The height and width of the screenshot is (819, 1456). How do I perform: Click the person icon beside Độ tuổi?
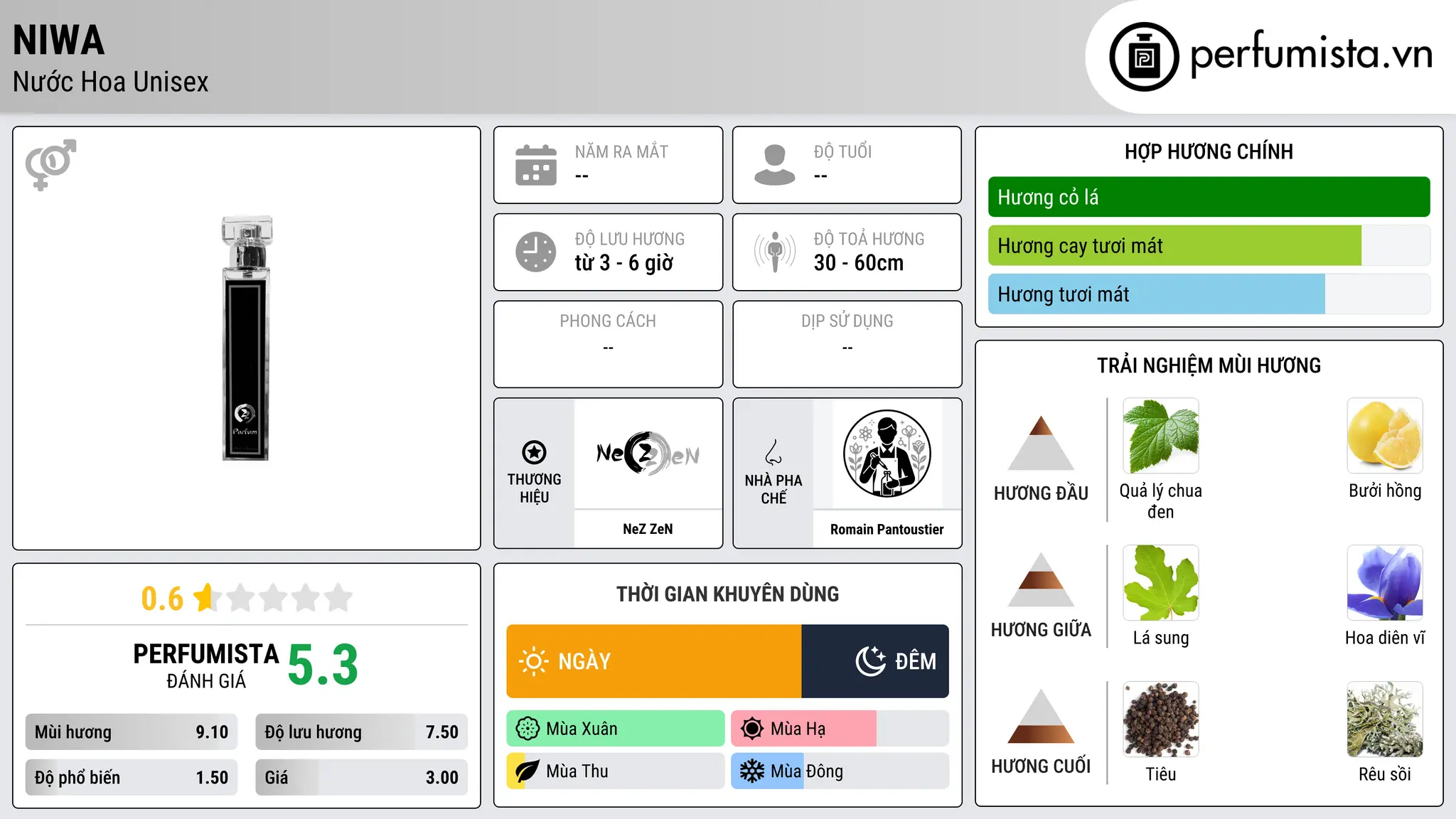pos(775,165)
